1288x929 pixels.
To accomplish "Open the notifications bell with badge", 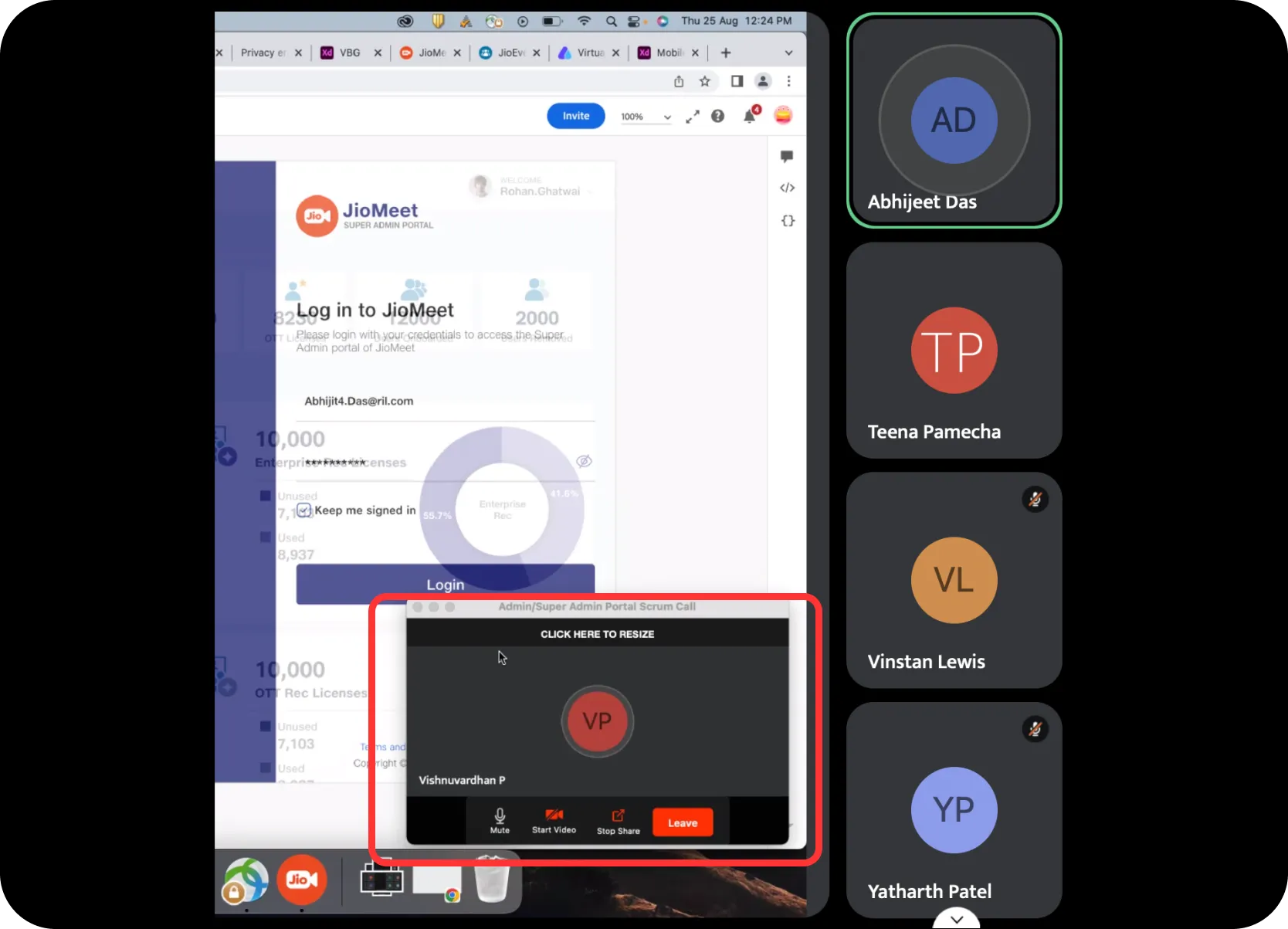I will (x=750, y=115).
